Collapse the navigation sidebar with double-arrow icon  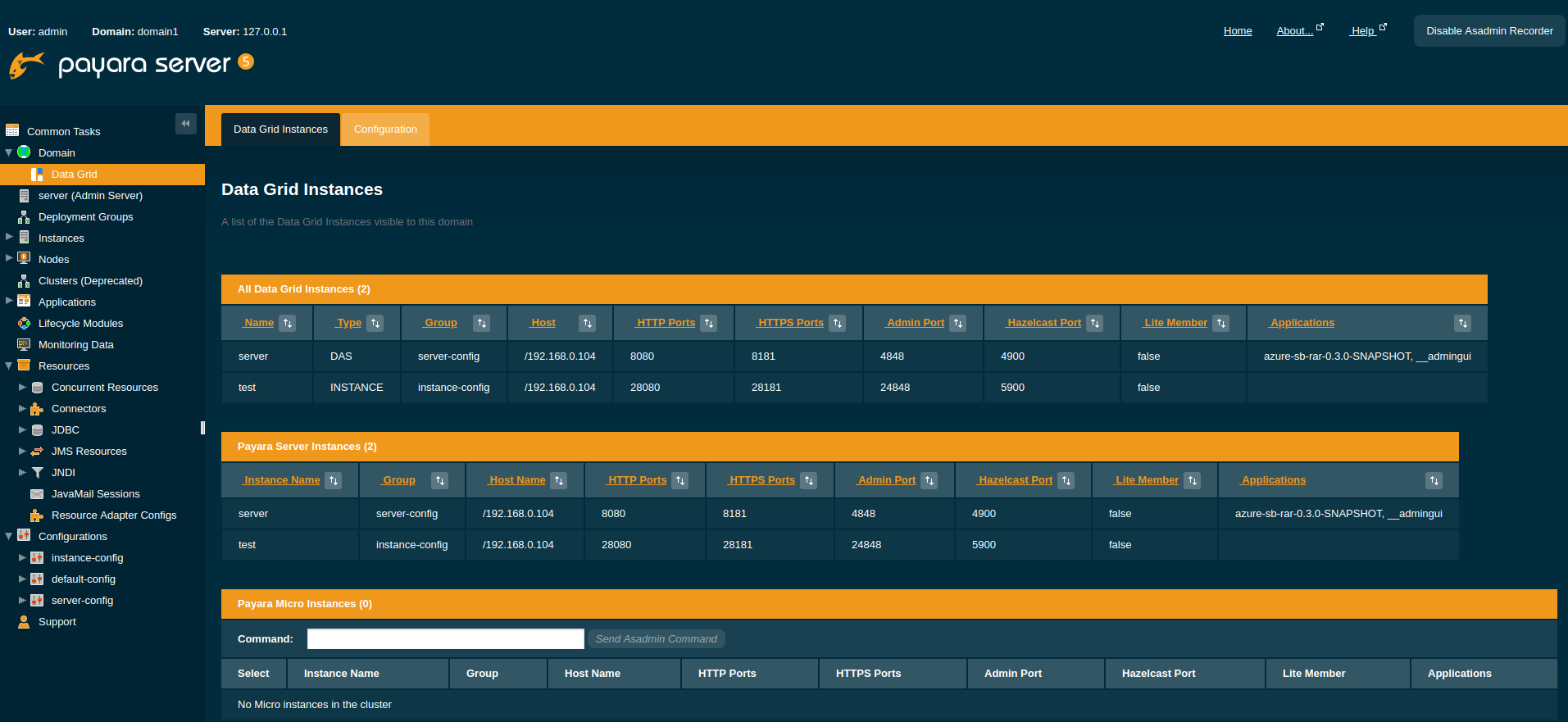pyautogui.click(x=186, y=124)
